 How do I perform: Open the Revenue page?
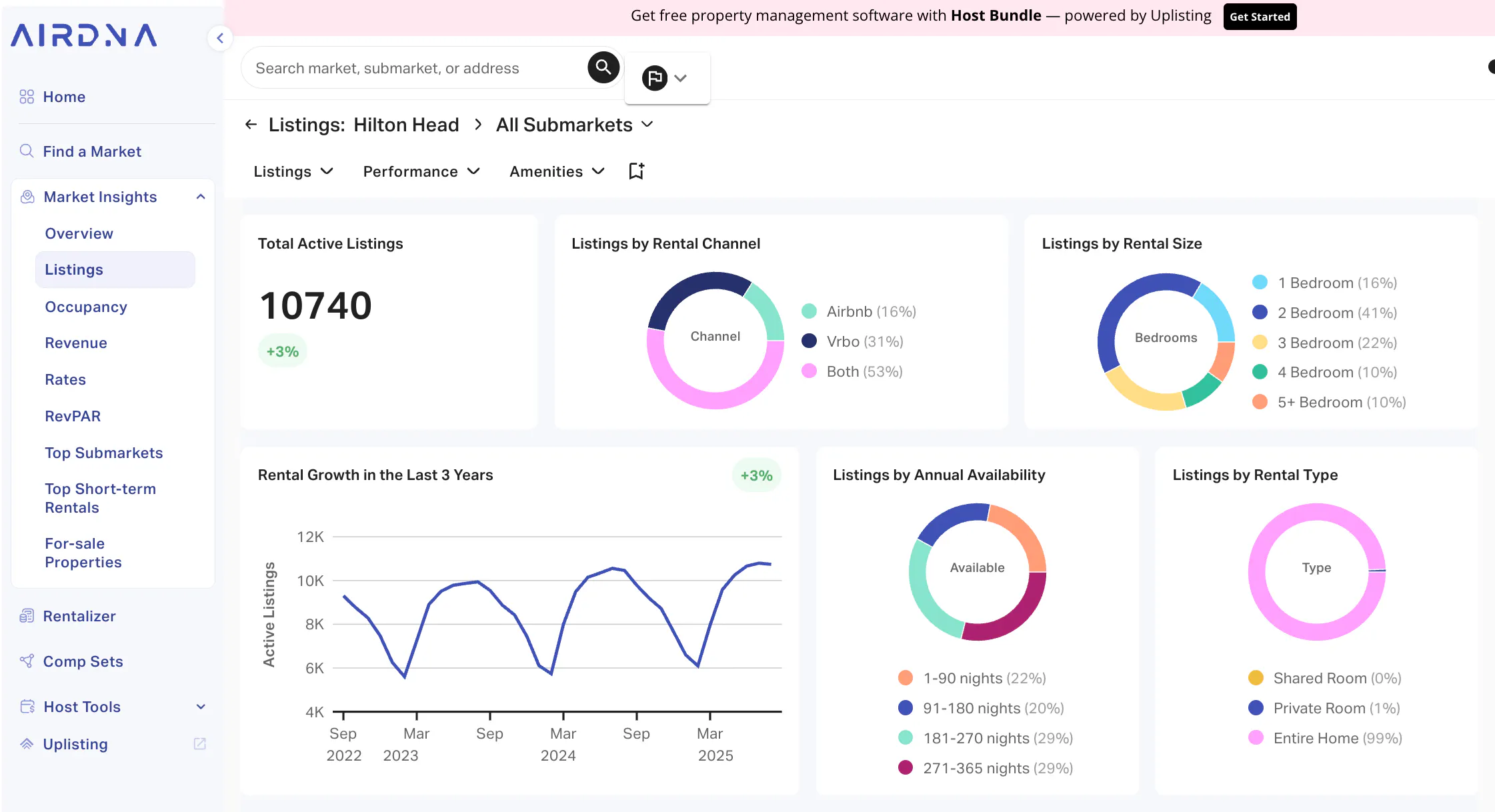tap(76, 343)
